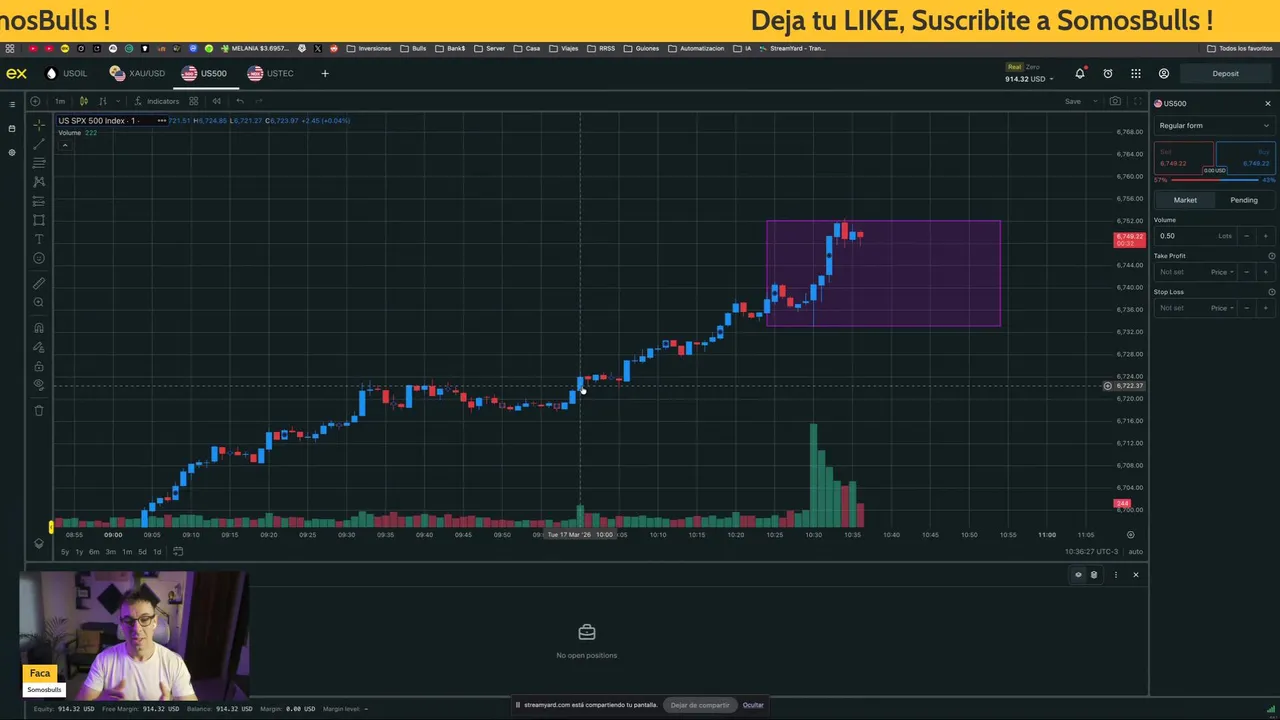Increase Volume with plus stepper

[1265, 236]
